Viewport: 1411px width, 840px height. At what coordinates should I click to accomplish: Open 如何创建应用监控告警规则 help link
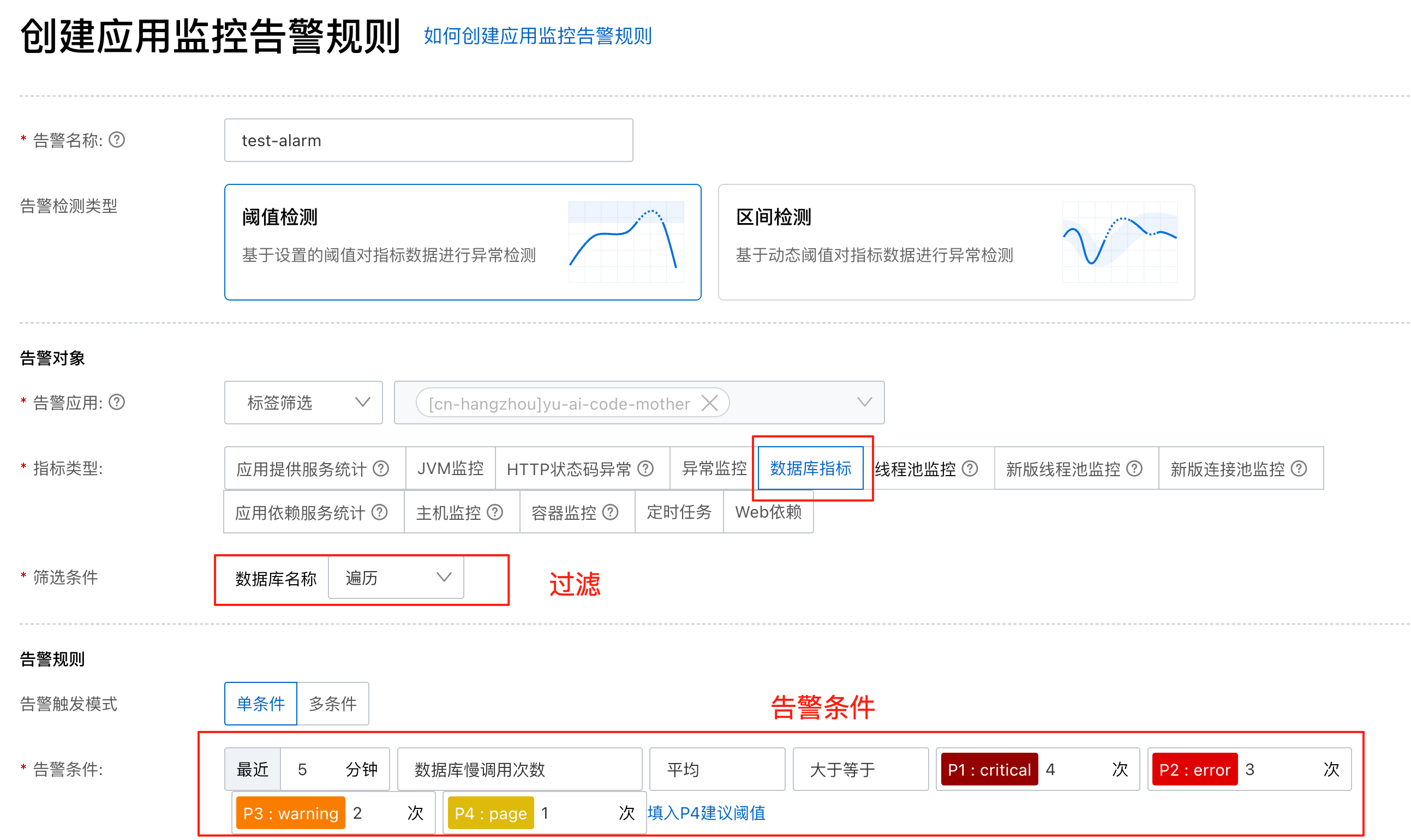click(x=537, y=36)
